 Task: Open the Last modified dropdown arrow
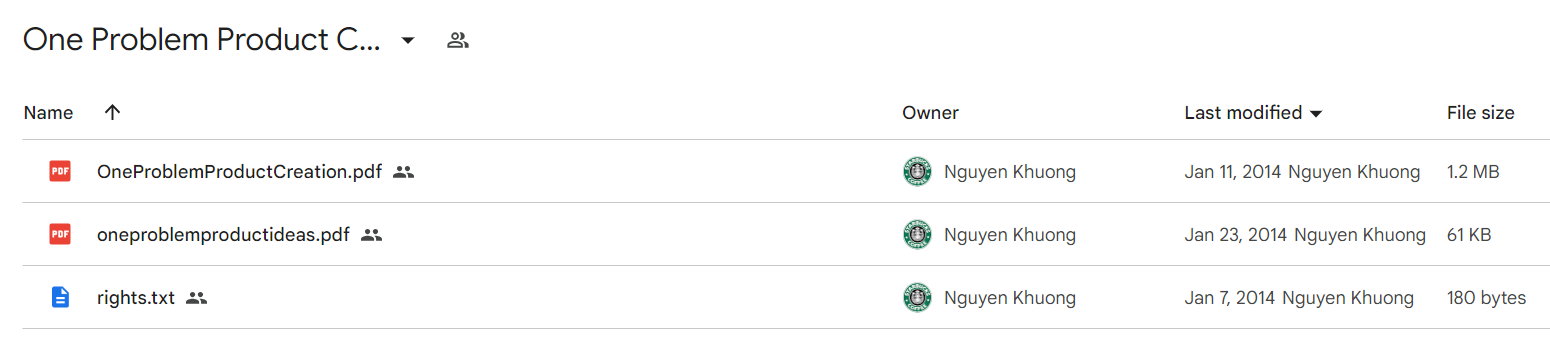[x=1316, y=113]
